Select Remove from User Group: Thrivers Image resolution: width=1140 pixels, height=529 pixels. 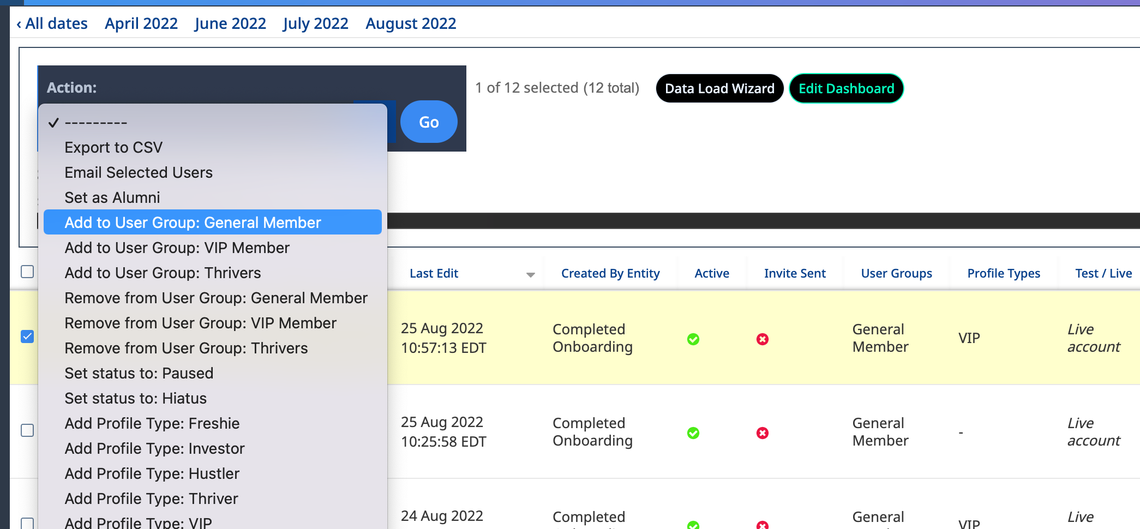[x=212, y=348]
